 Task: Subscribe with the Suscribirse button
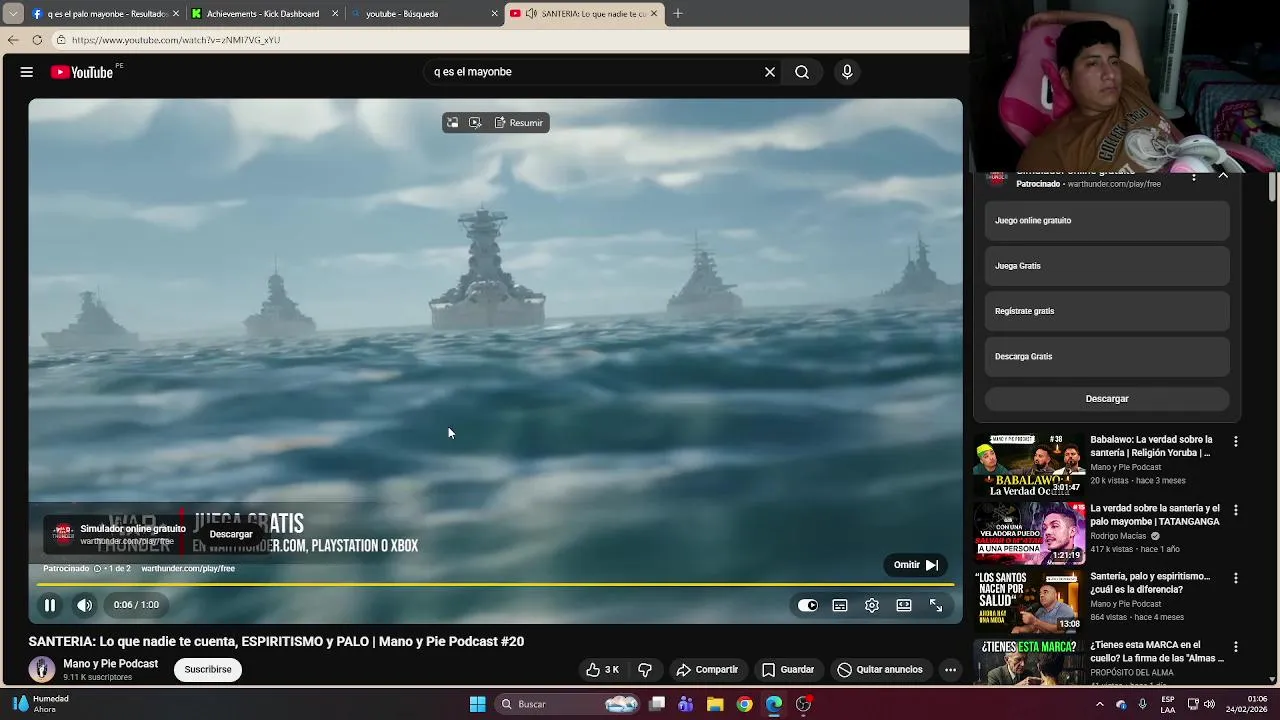click(x=208, y=669)
